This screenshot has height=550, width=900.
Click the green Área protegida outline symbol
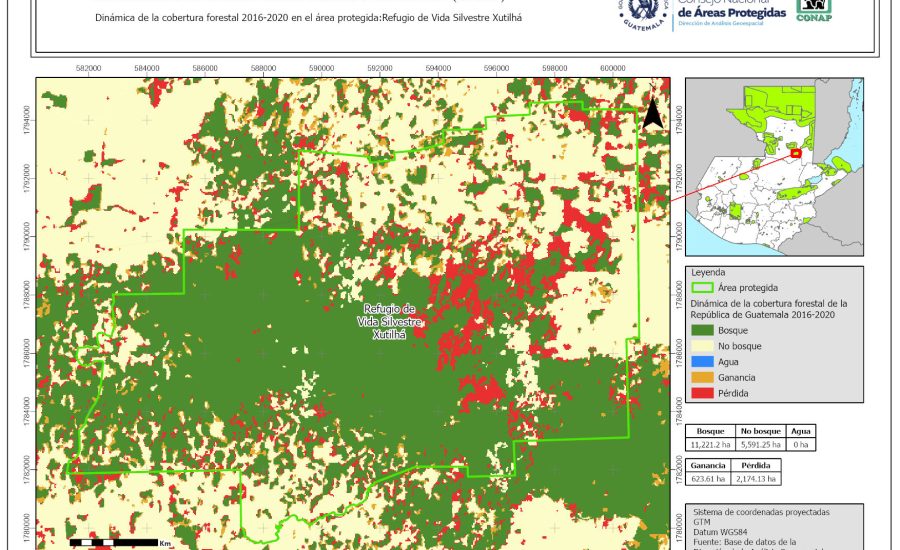pyautogui.click(x=701, y=287)
